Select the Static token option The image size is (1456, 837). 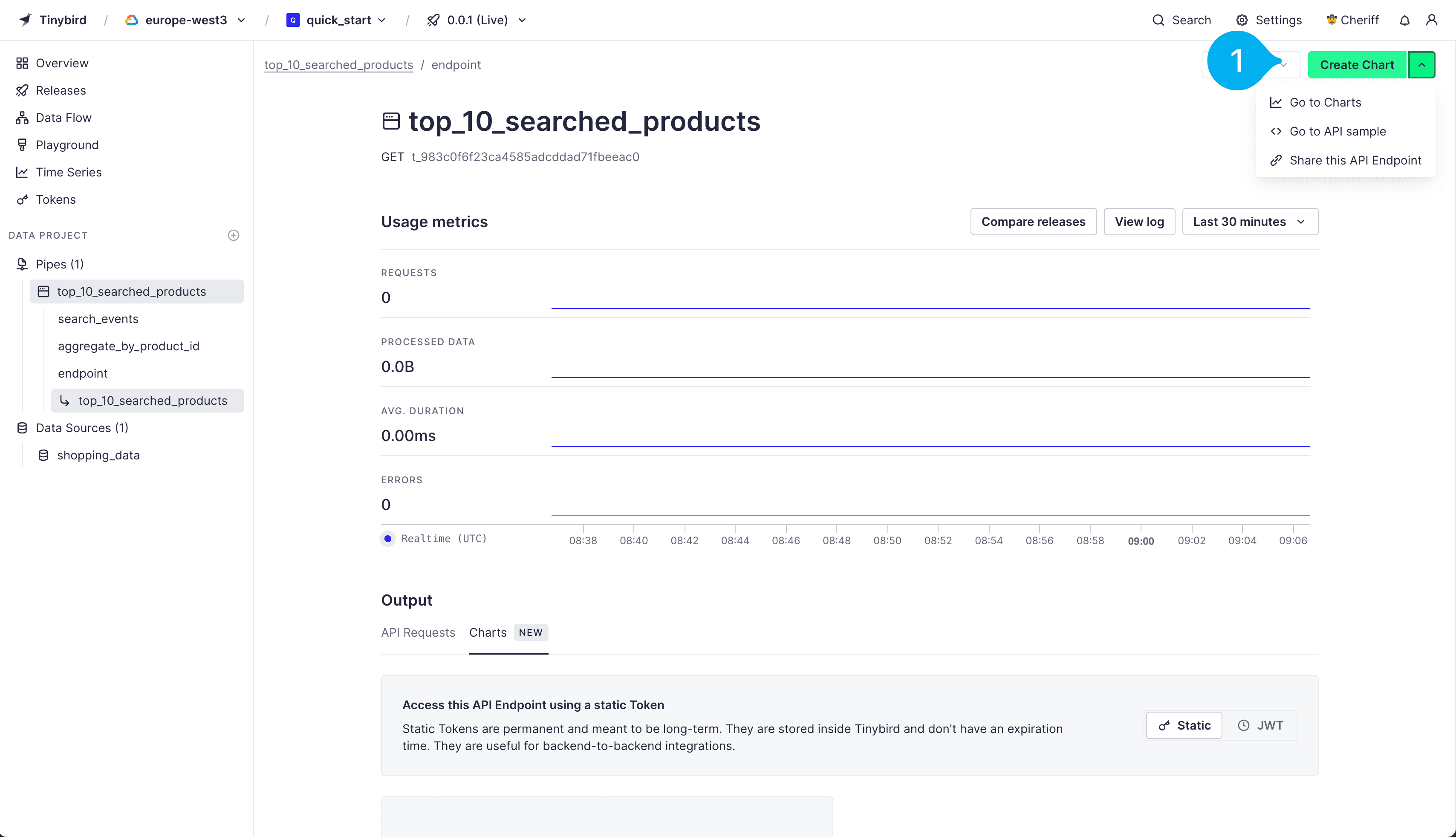[x=1184, y=725]
